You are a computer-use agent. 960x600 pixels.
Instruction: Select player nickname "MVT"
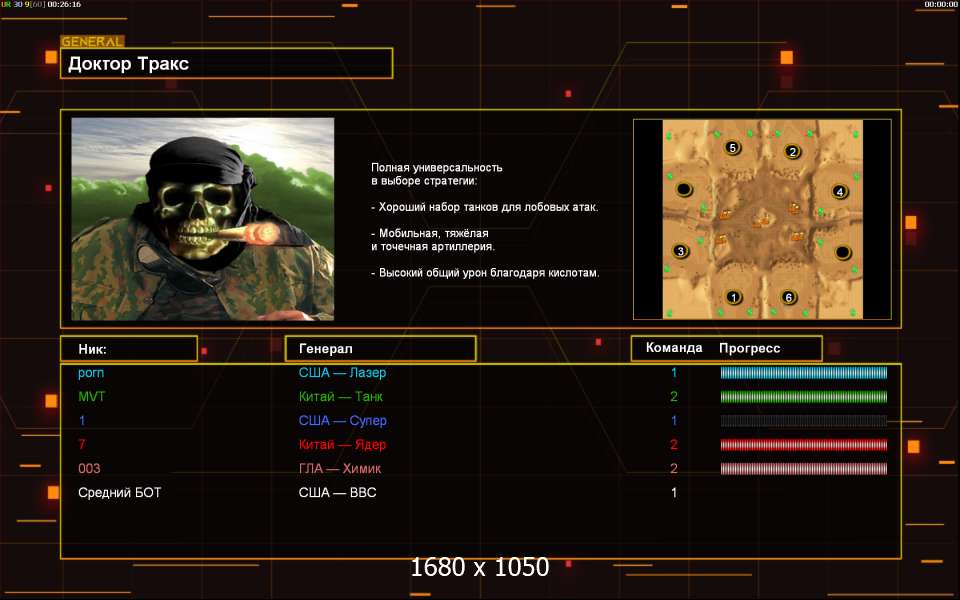click(x=92, y=397)
